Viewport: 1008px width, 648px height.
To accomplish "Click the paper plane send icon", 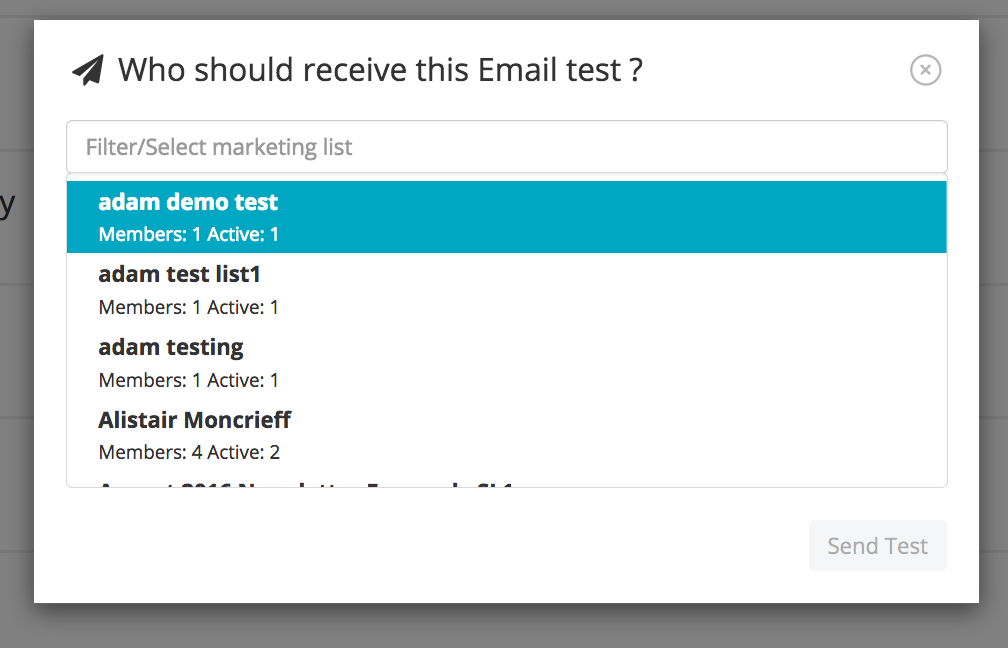I will (87, 70).
